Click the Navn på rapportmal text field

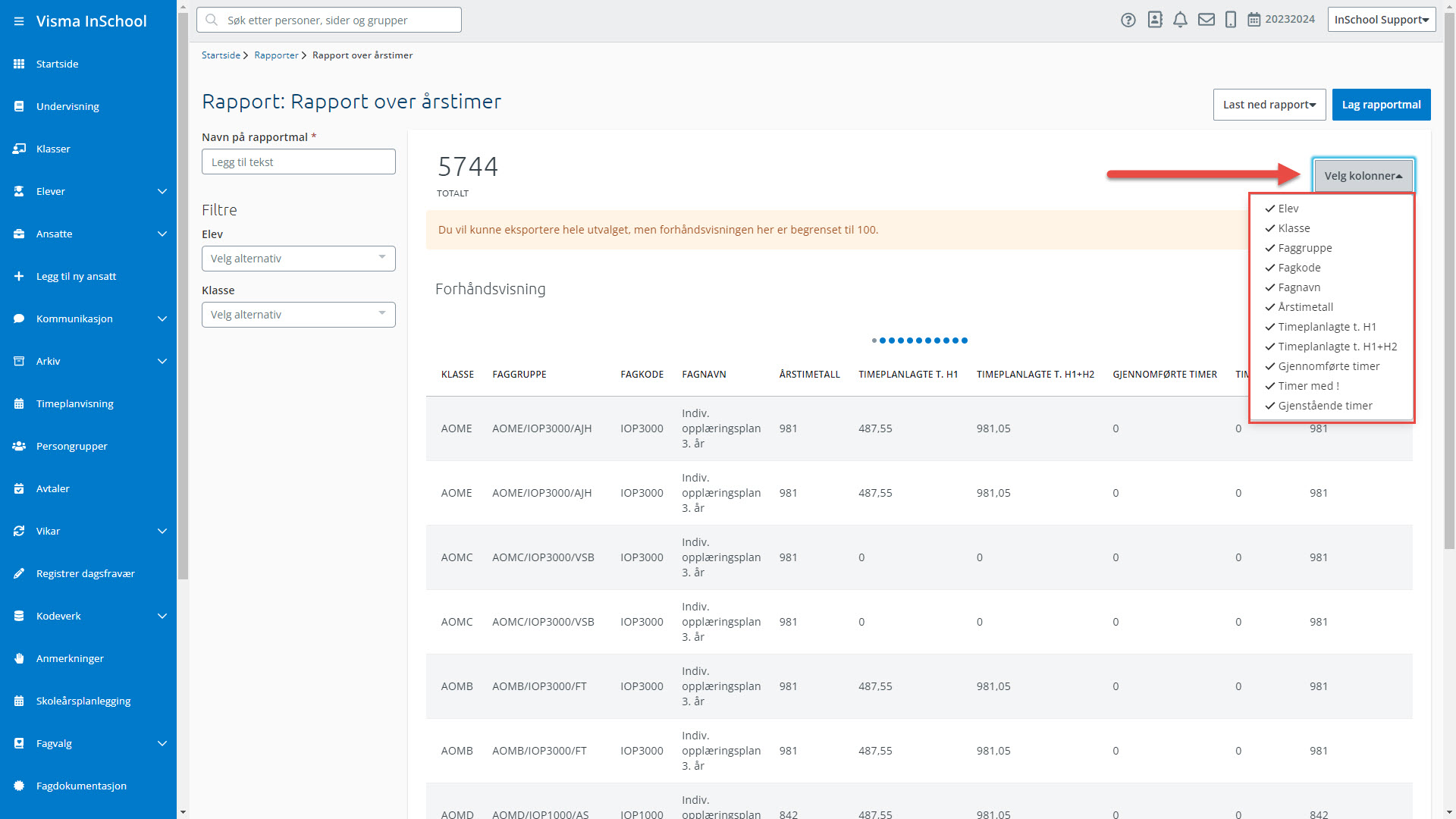[299, 162]
